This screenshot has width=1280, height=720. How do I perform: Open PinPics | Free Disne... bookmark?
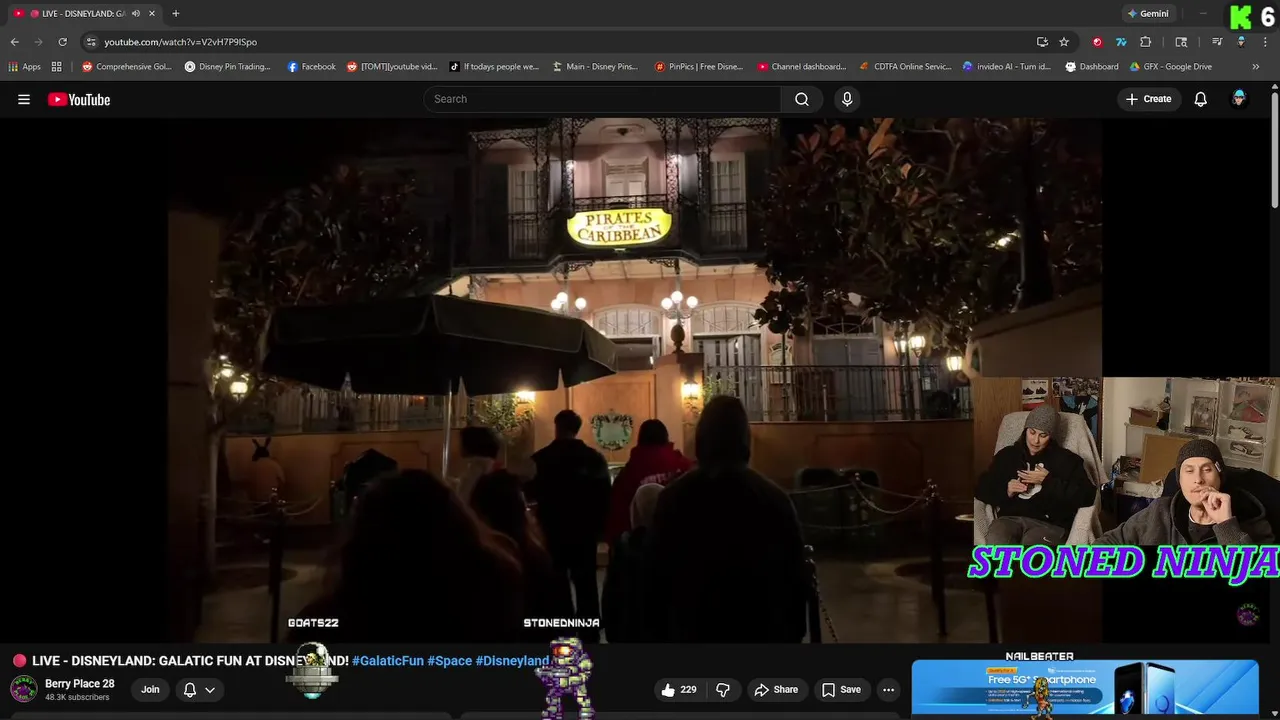tap(699, 67)
